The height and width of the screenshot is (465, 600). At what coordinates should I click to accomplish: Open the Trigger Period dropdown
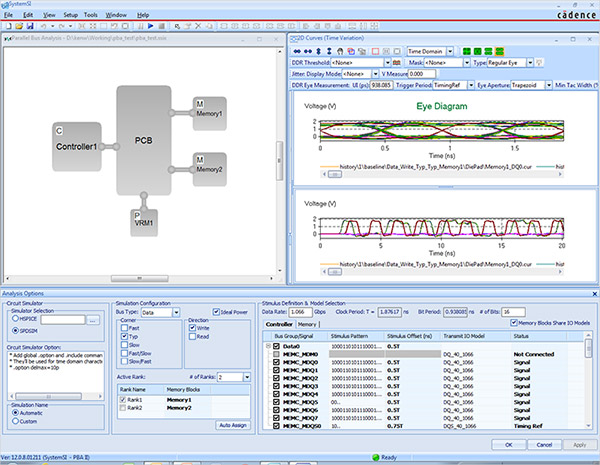(471, 85)
